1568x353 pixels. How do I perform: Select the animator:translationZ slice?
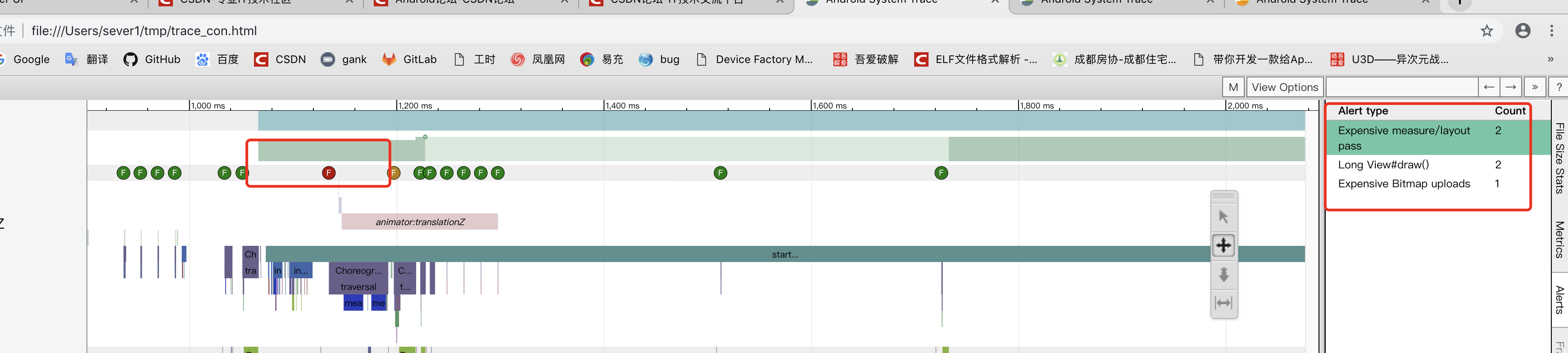pyautogui.click(x=419, y=222)
